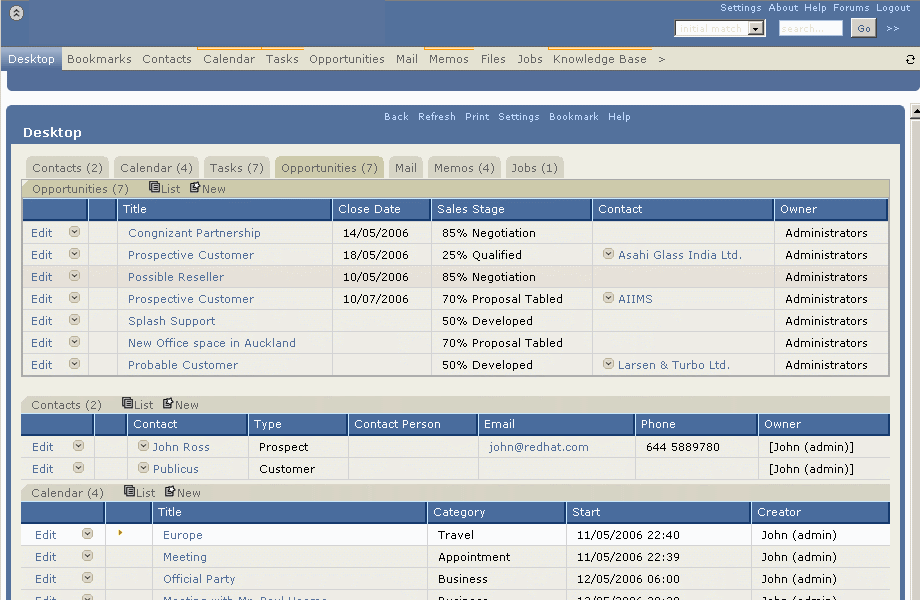Select the 644 5889780 phone number
920x600 pixels.
pyautogui.click(x=682, y=447)
